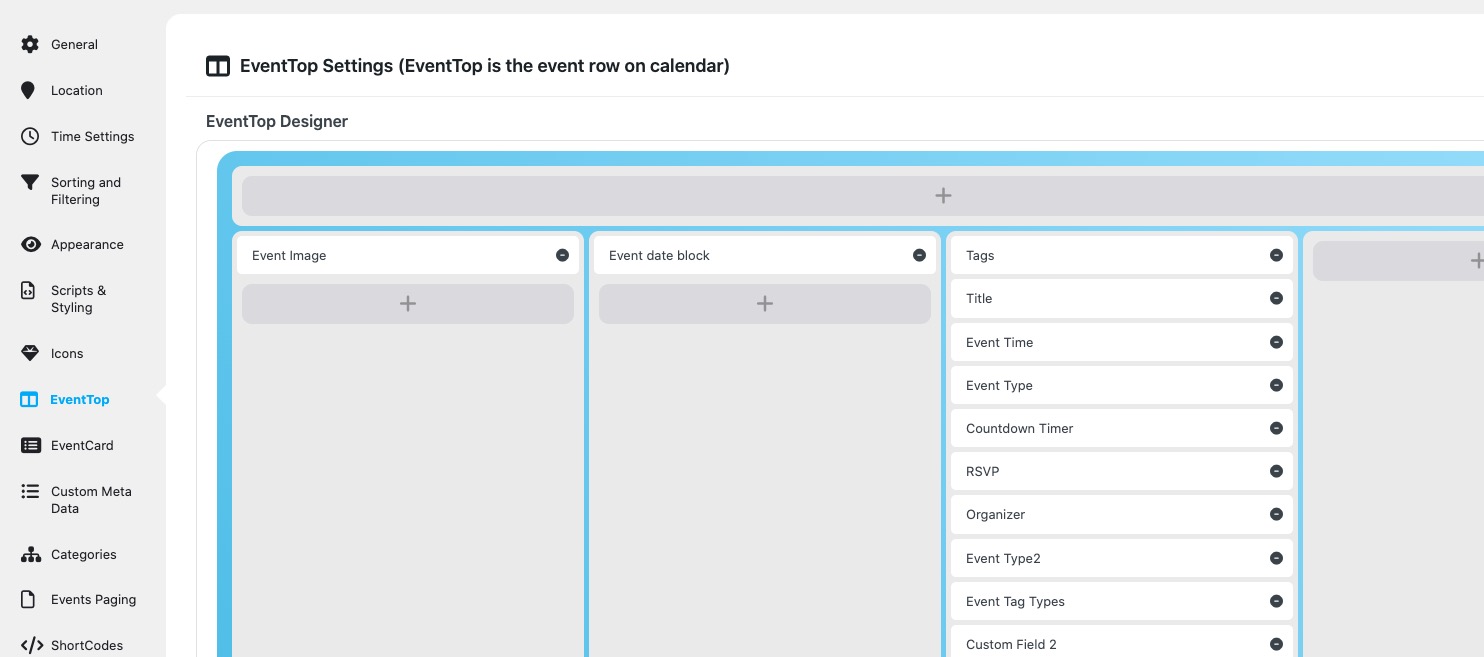Image resolution: width=1484 pixels, height=657 pixels.
Task: Click the Categories hierarchy icon
Action: (x=30, y=554)
